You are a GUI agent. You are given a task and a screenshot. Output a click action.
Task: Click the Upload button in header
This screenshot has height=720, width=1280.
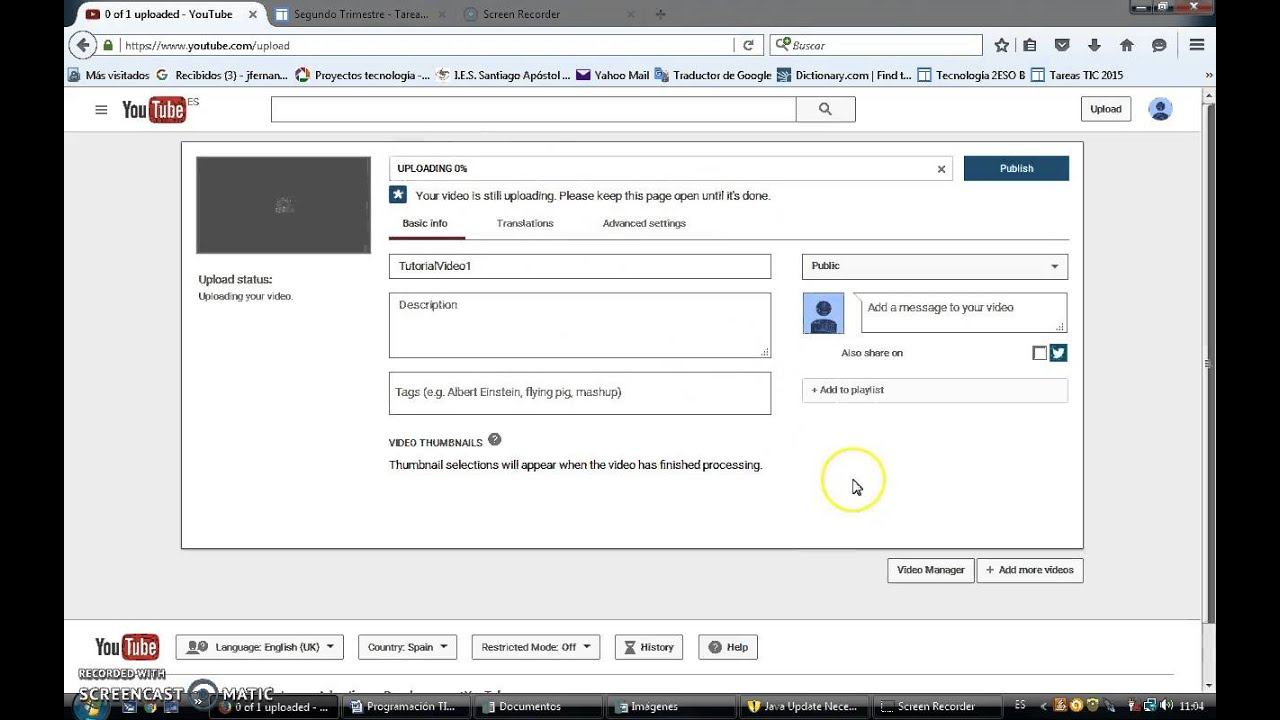[x=1106, y=109]
